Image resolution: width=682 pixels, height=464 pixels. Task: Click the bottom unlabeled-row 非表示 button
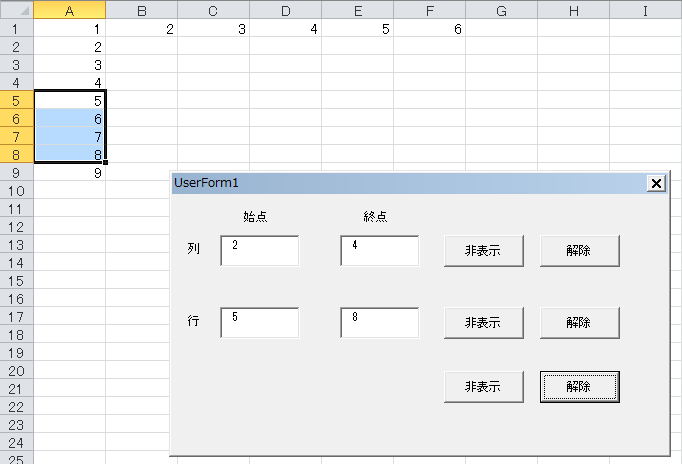click(x=485, y=387)
